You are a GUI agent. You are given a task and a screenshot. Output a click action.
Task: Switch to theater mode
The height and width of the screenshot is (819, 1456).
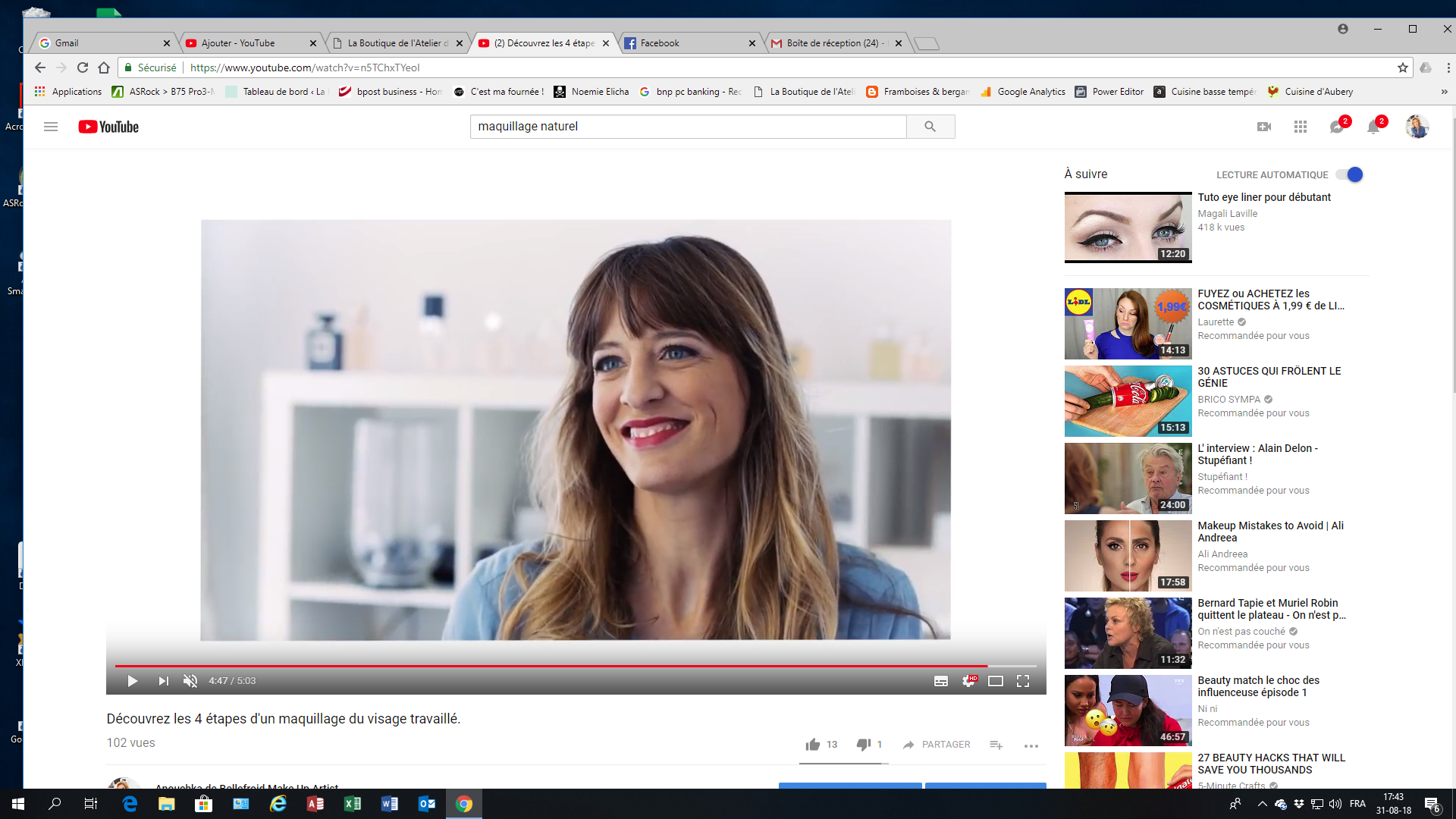(996, 681)
